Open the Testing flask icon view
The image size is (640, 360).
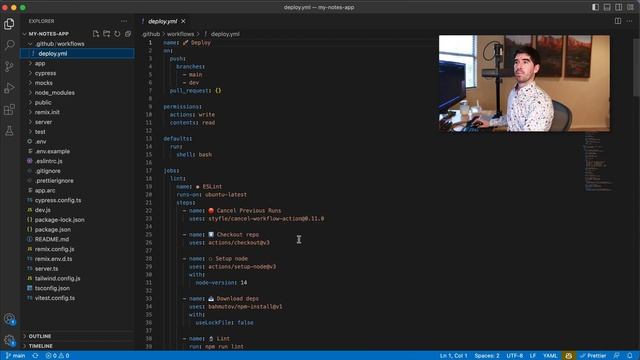click(x=9, y=131)
